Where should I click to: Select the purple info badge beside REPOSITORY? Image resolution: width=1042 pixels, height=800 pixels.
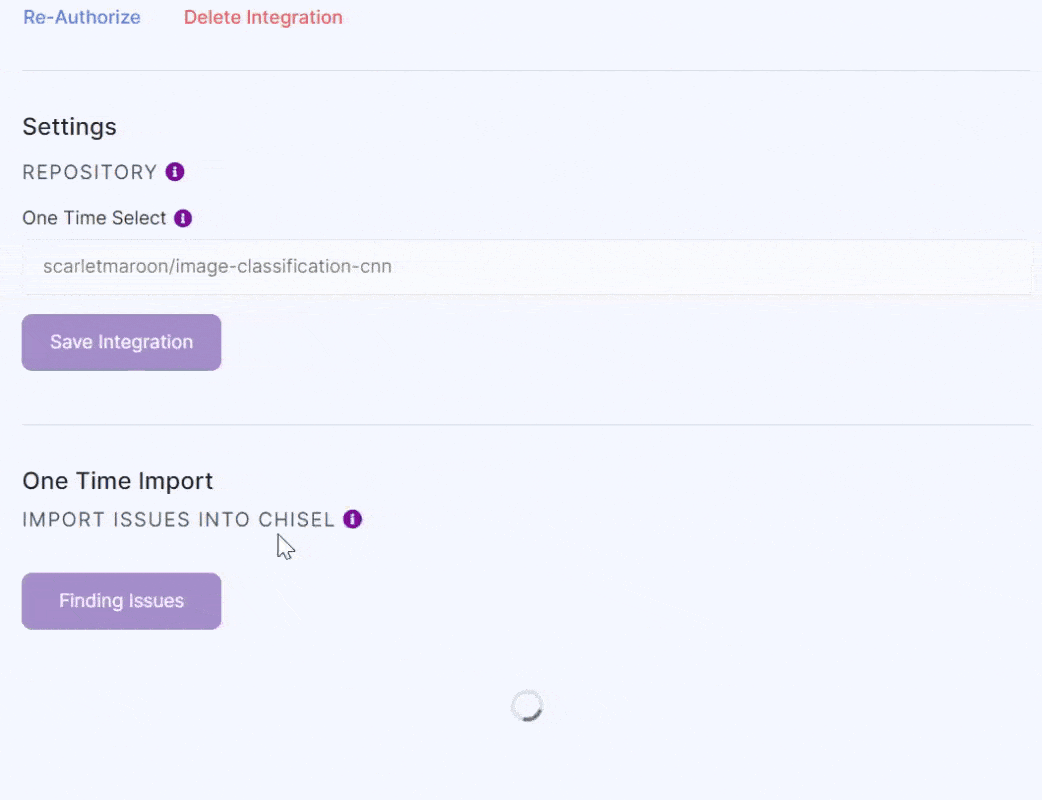coord(174,171)
